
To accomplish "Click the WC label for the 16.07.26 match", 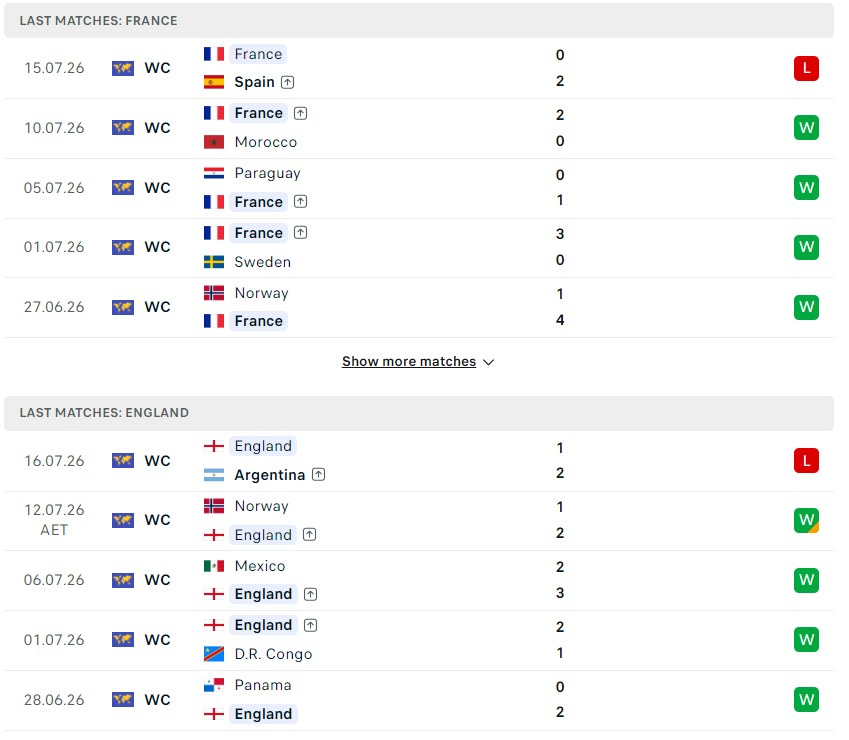I will coord(158,461).
